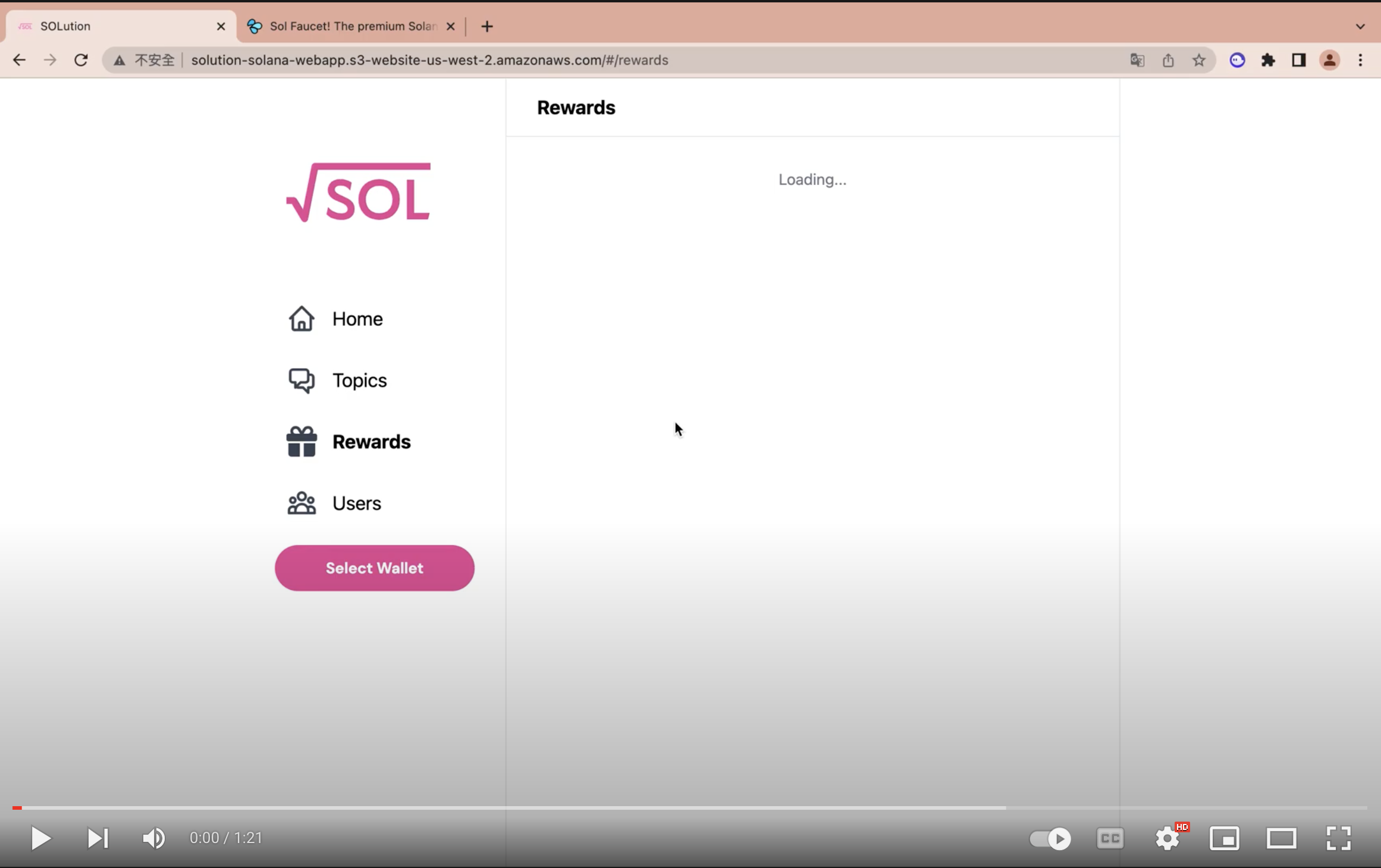This screenshot has height=868, width=1381.
Task: Toggle the autoplay switch
Action: [1050, 838]
